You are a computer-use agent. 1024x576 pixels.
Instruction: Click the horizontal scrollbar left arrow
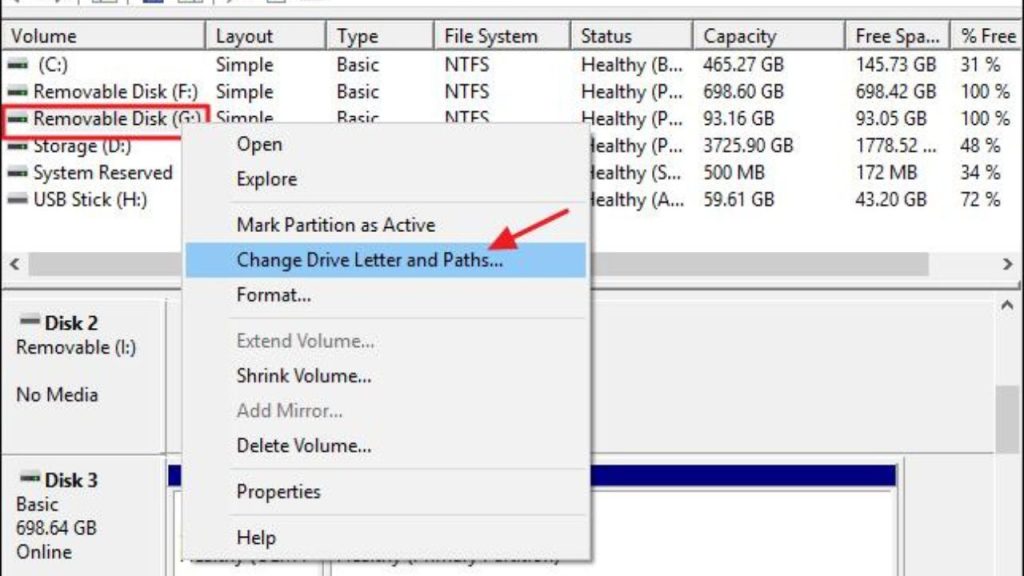pyautogui.click(x=14, y=264)
